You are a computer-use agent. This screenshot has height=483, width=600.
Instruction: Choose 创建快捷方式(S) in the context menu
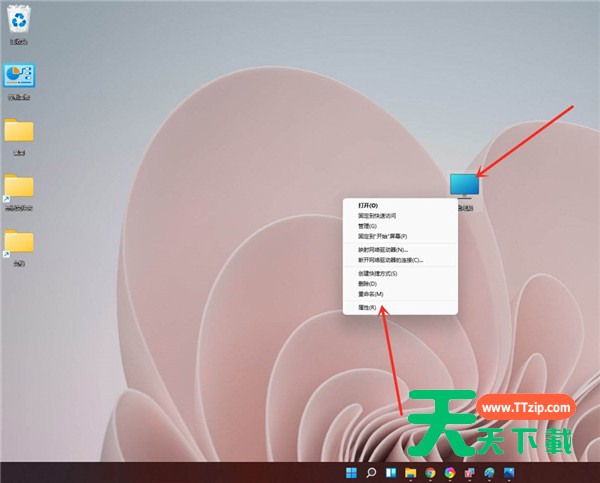378,274
